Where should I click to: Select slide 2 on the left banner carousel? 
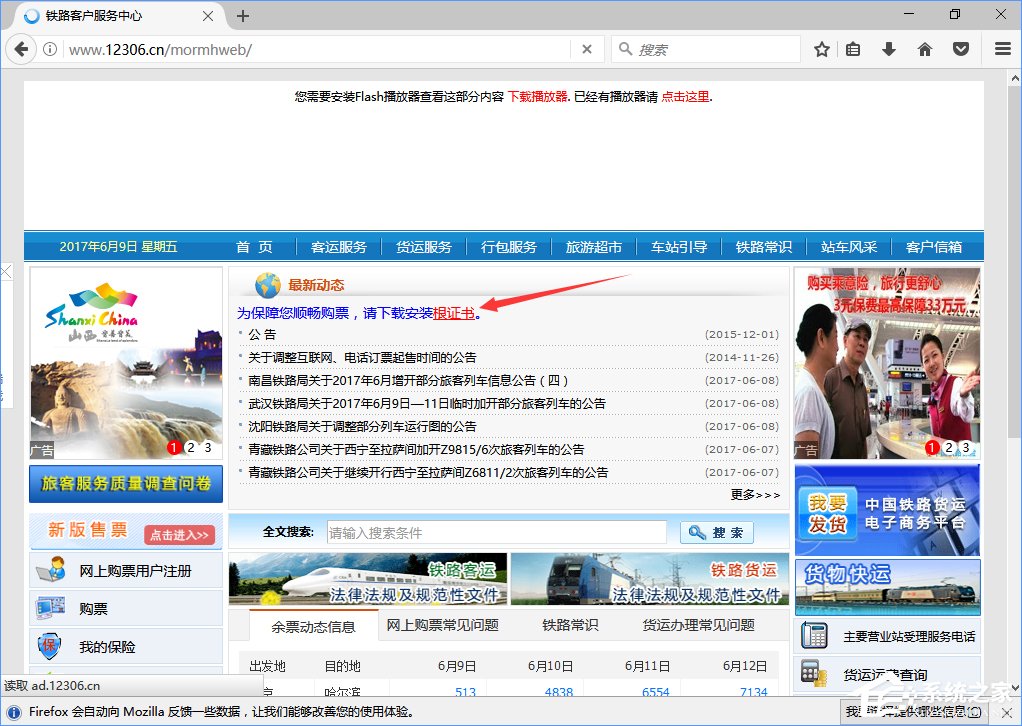[x=190, y=447]
